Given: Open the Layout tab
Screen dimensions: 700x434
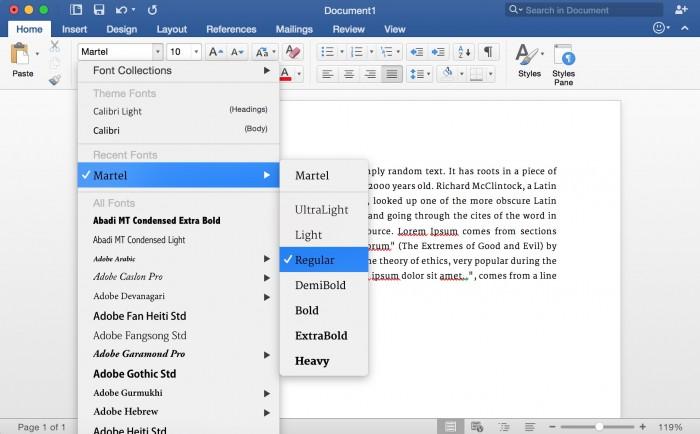Looking at the screenshot, I should [171, 29].
